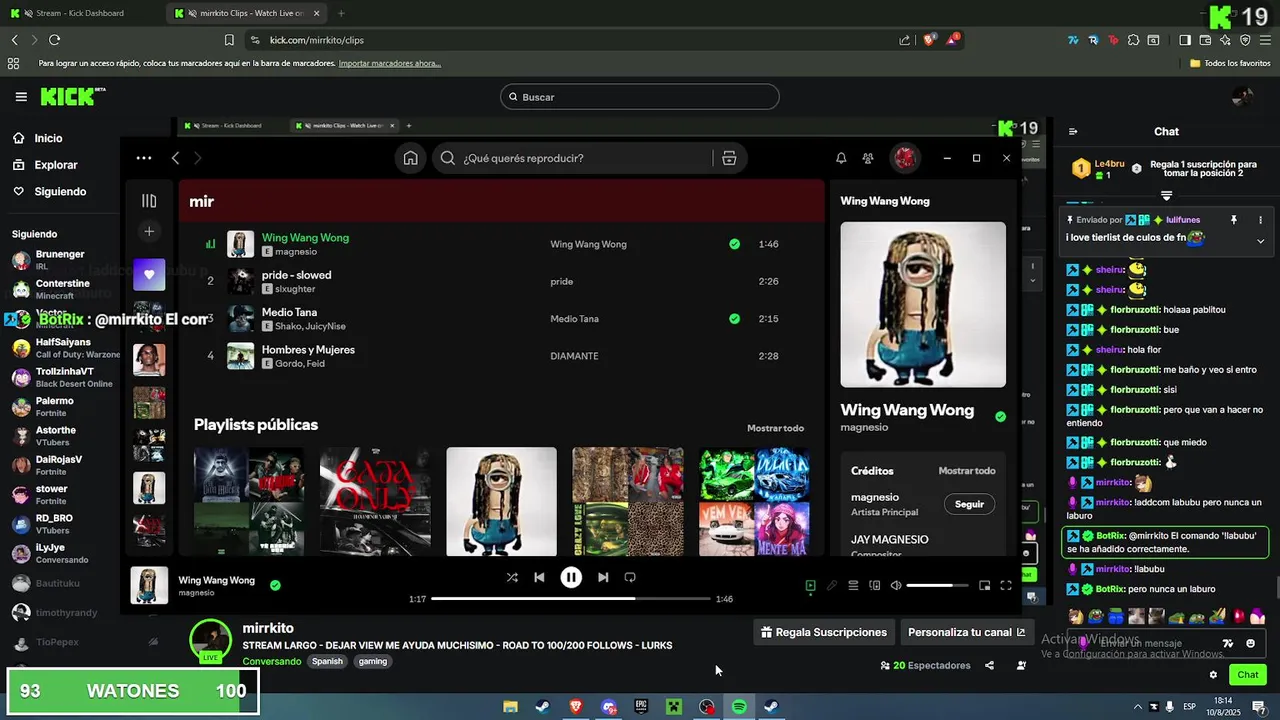Open the chat emoji picker

coord(1250,643)
